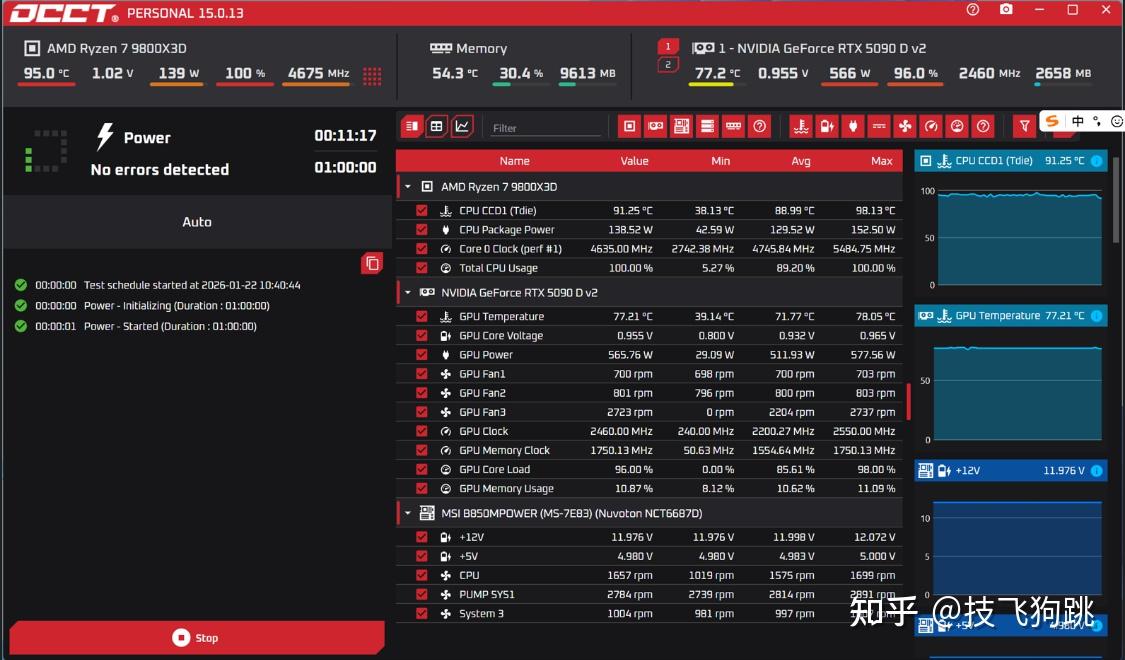
Task: Click the Filter text input field
Action: click(x=545, y=128)
